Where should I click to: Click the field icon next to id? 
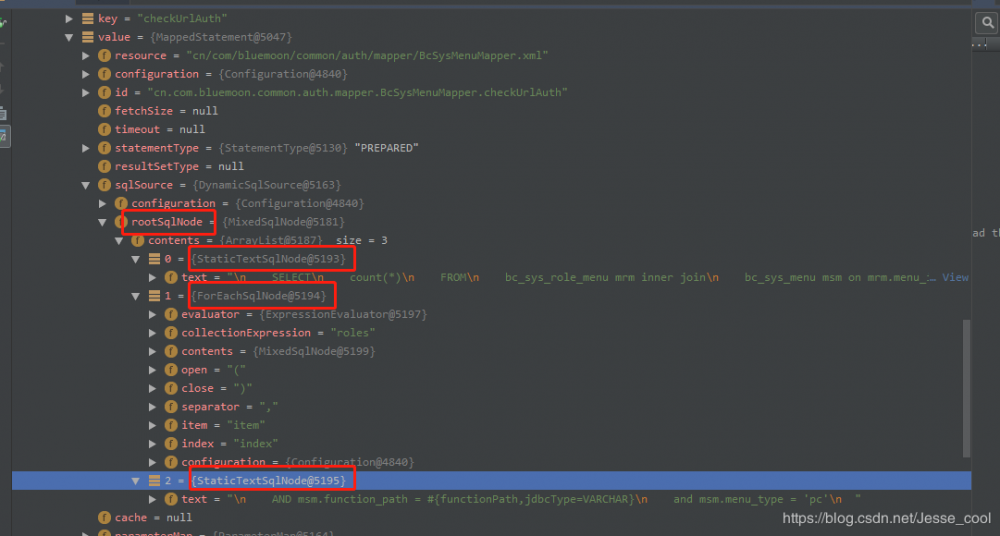point(105,93)
